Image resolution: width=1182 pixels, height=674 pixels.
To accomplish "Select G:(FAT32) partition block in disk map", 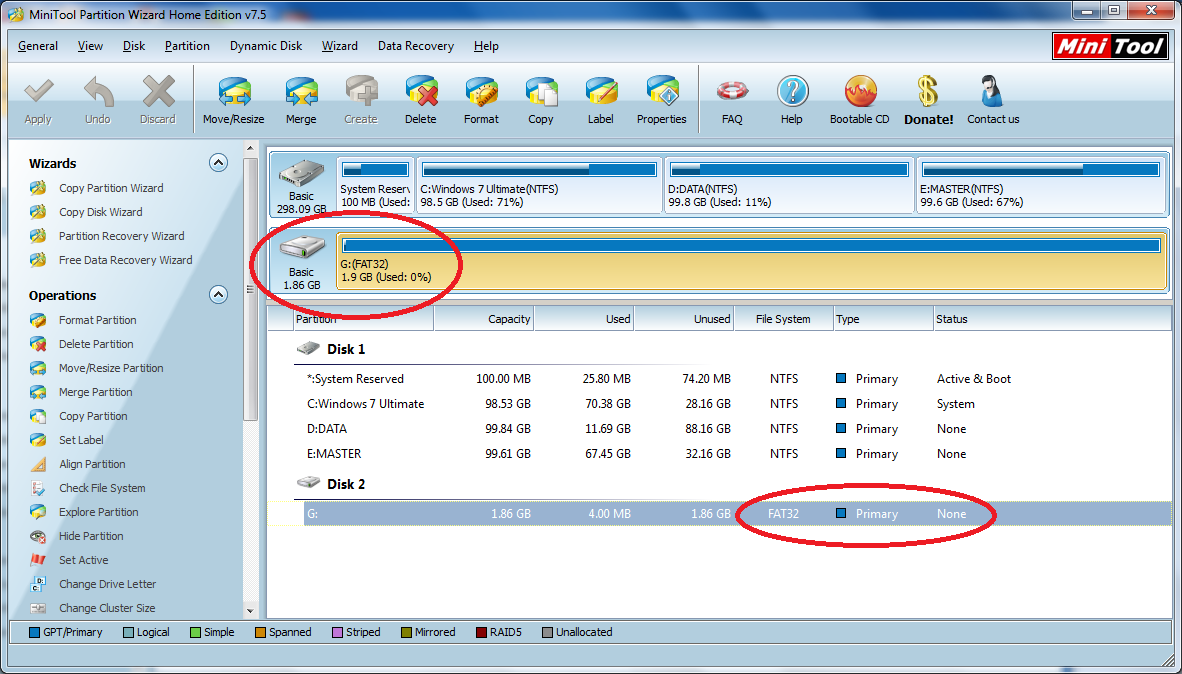I will click(752, 262).
